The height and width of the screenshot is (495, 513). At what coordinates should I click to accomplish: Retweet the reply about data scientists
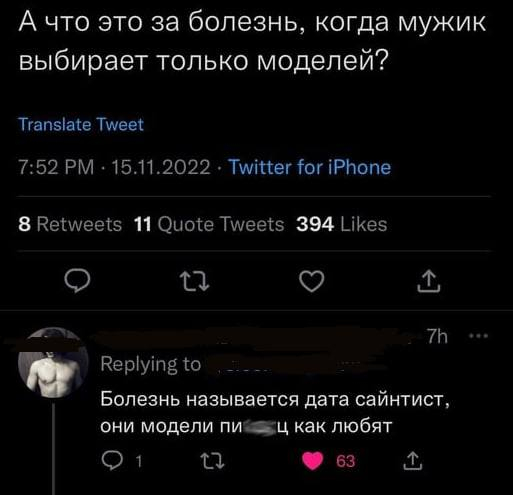[x=212, y=461]
